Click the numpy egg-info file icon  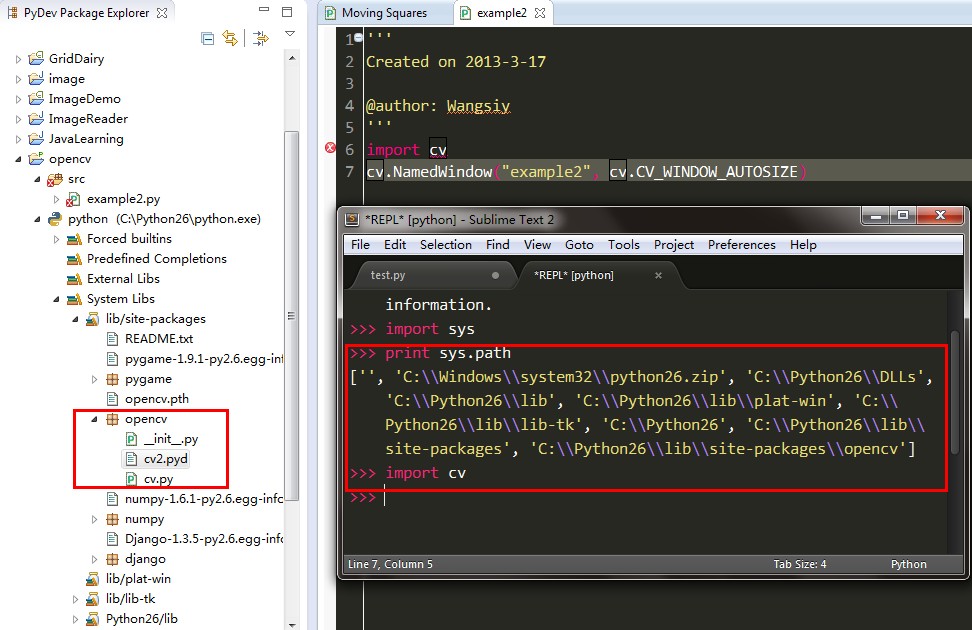tap(110, 498)
